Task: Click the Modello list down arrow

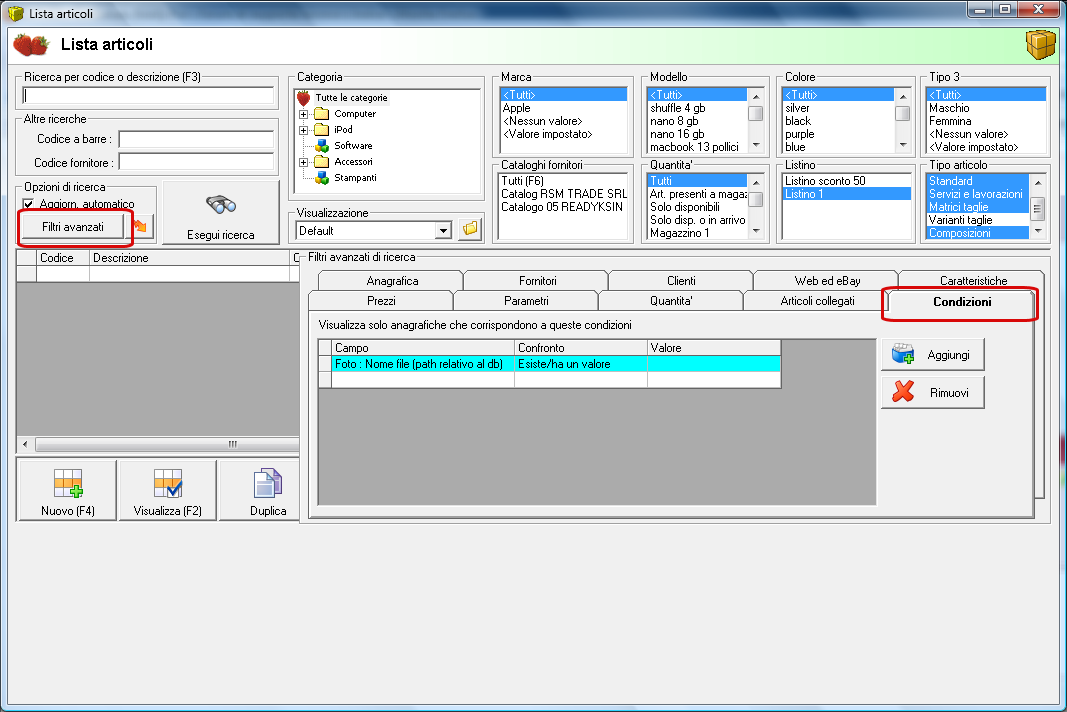Action: tap(756, 145)
